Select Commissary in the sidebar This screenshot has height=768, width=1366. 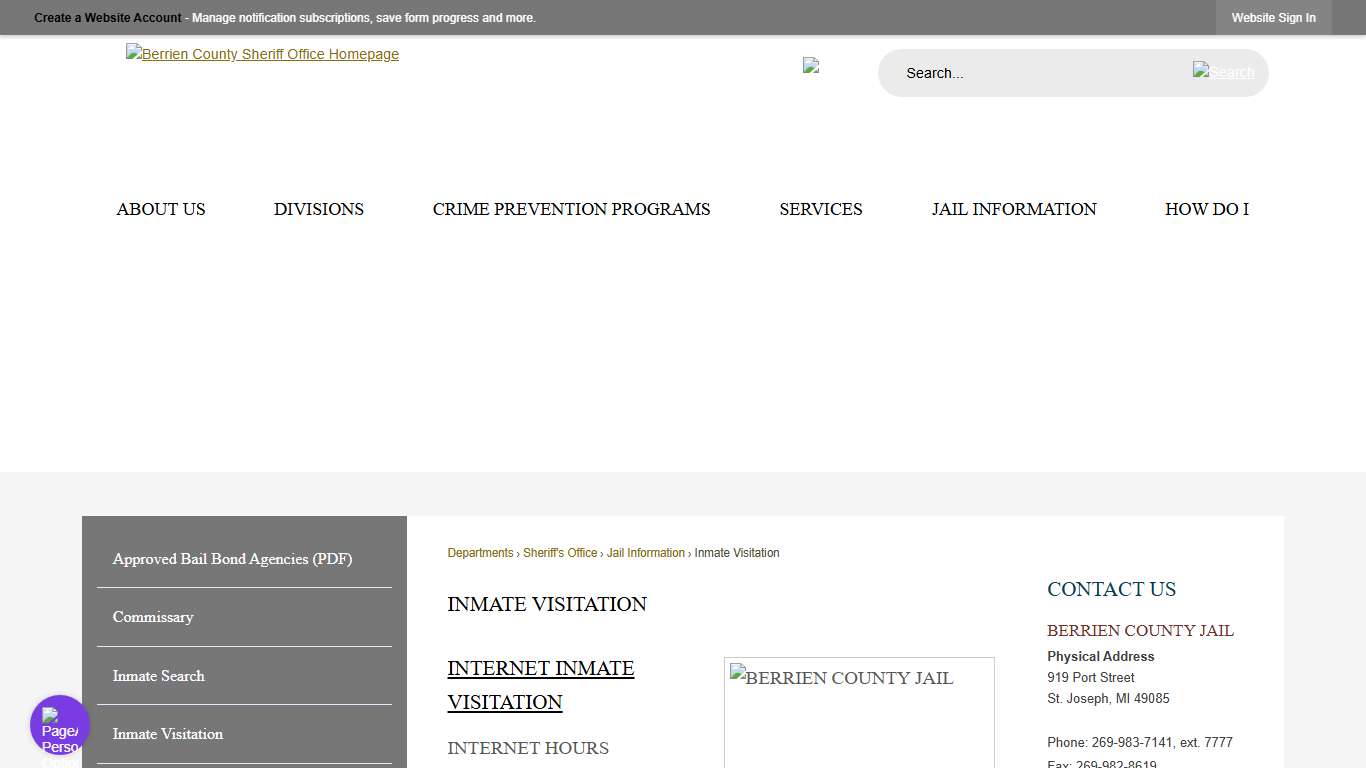coord(153,617)
